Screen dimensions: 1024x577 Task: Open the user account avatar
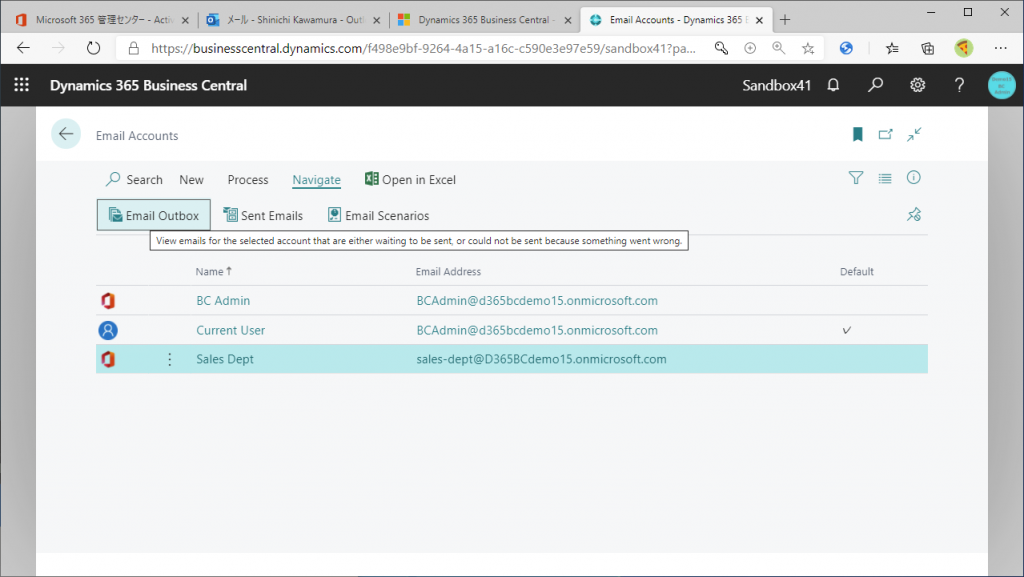pyautogui.click(x=1001, y=86)
